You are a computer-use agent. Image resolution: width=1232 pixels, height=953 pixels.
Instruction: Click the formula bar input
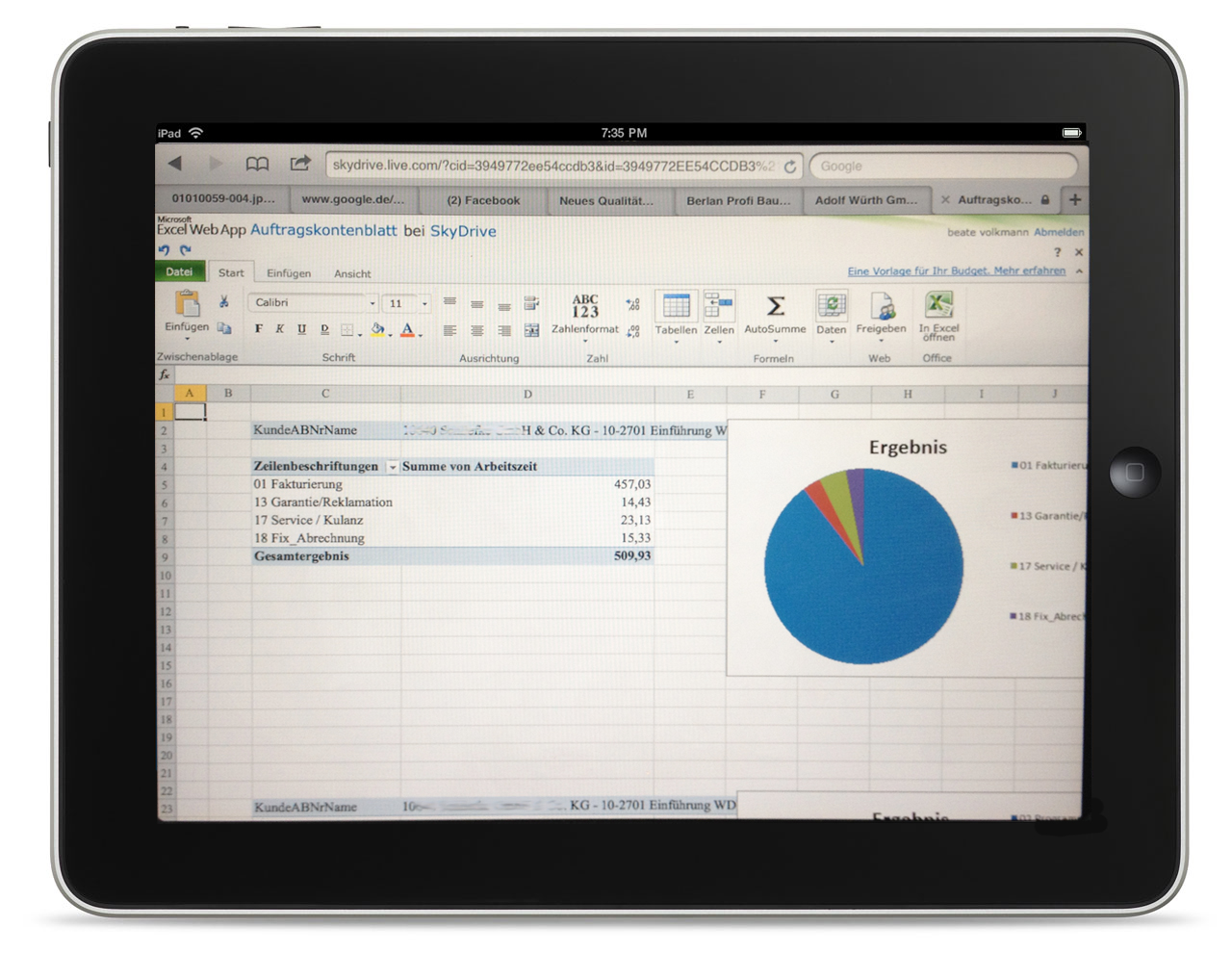630,375
